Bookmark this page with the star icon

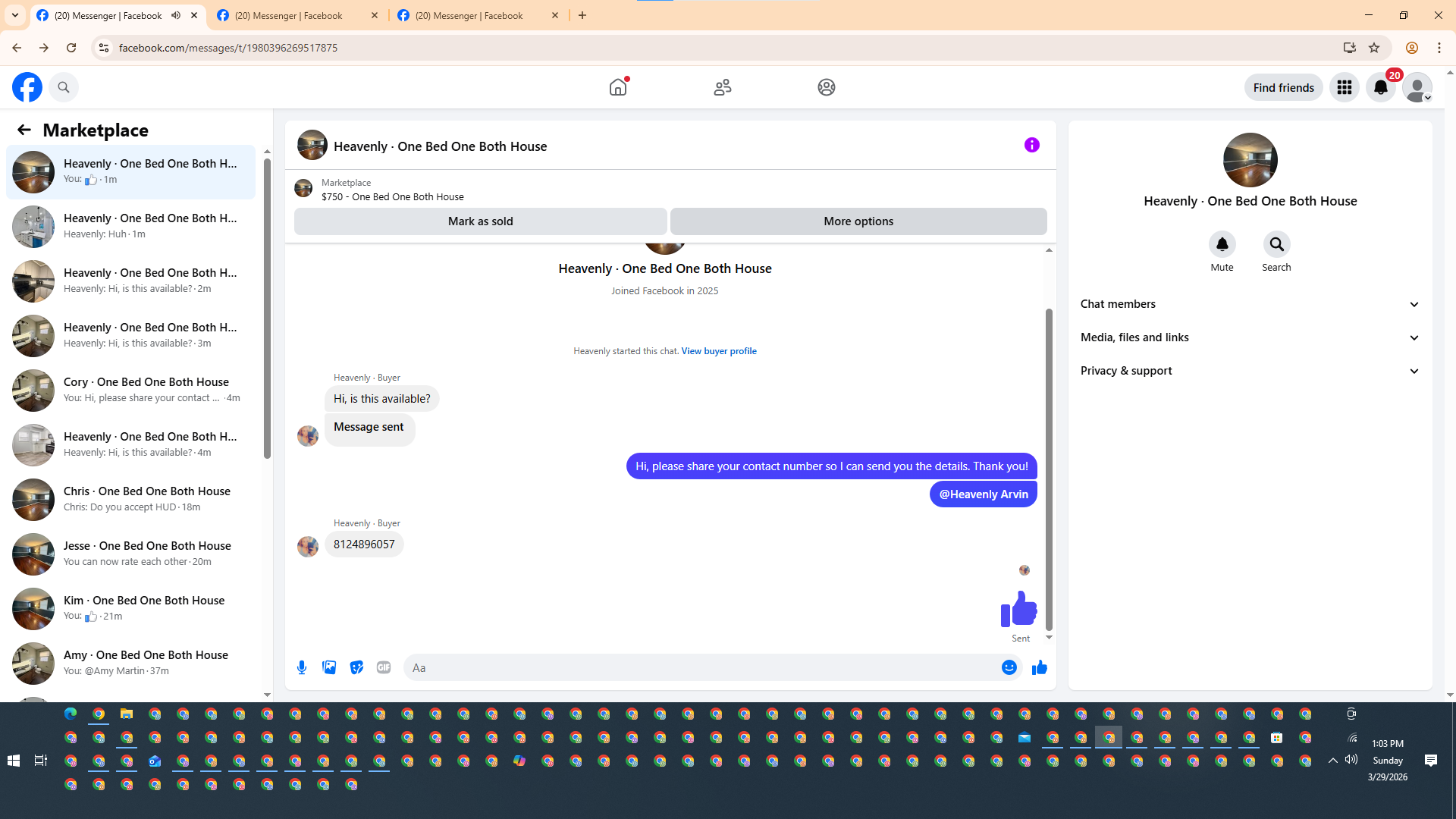(x=1374, y=48)
